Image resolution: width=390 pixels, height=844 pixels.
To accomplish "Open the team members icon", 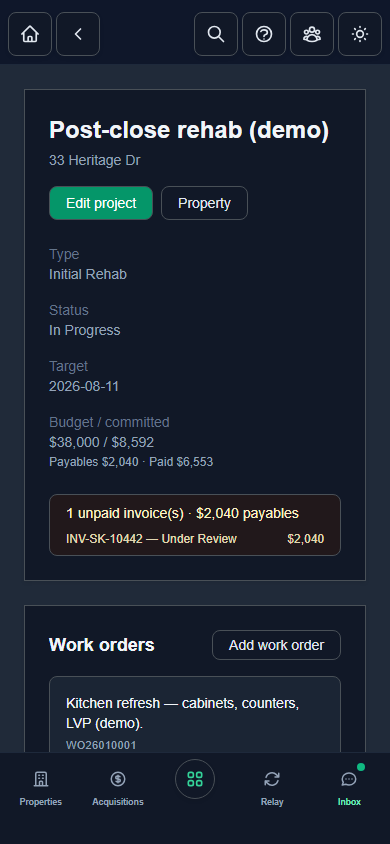I will pyautogui.click(x=312, y=34).
